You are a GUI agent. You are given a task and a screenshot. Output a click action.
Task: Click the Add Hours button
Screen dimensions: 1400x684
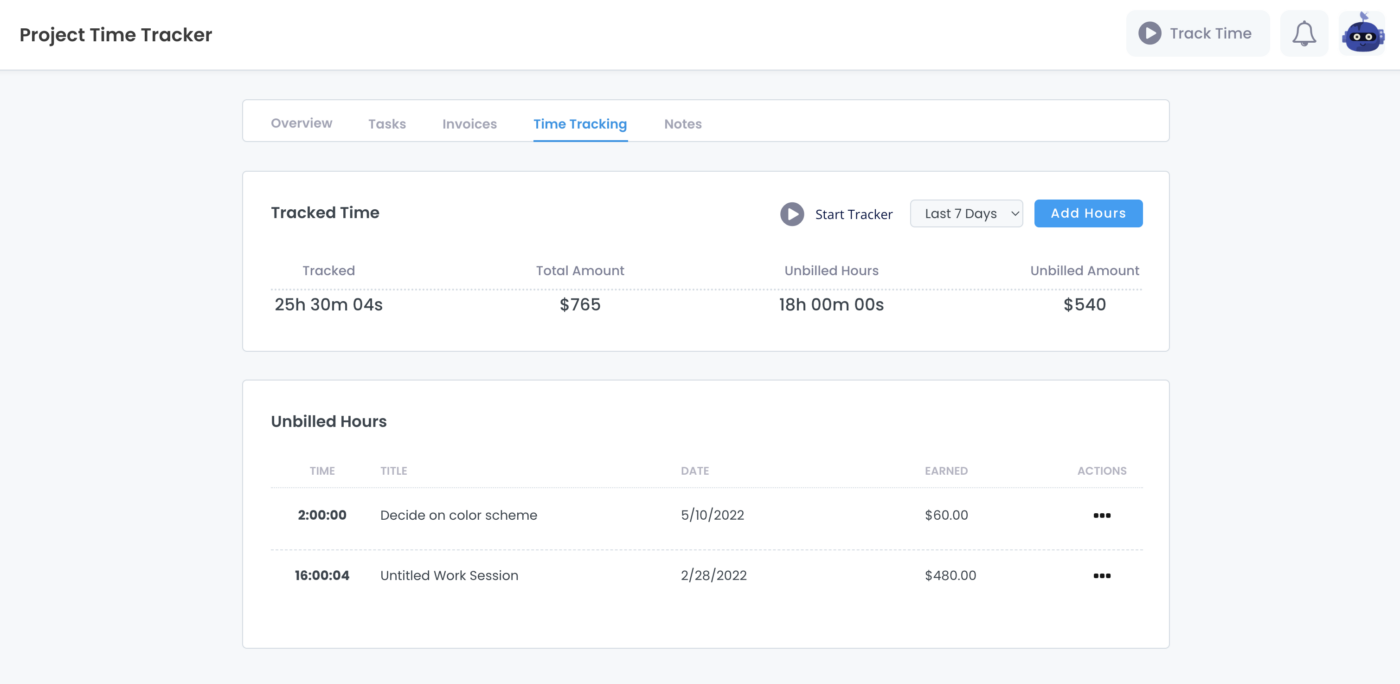pyautogui.click(x=1088, y=213)
